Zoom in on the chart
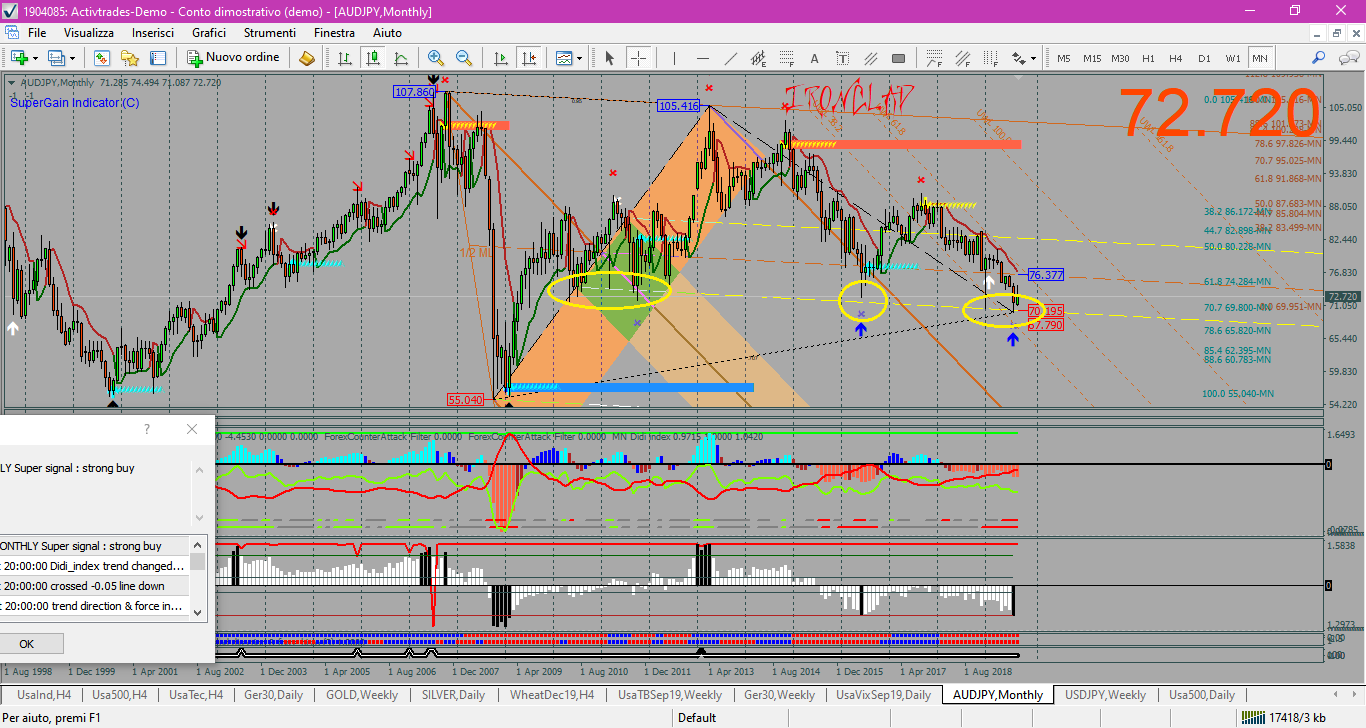Screen dimensions: 1366x728 click(436, 58)
